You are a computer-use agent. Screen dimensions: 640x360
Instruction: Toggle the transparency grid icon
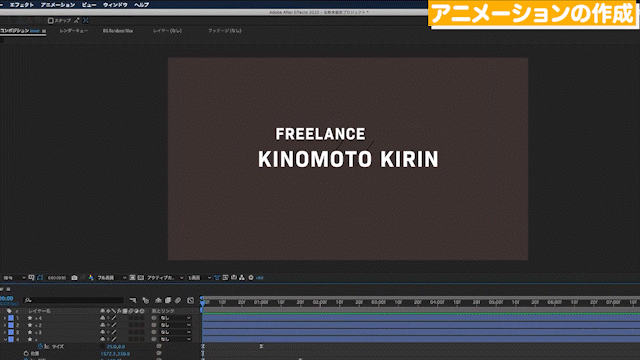click(141, 278)
